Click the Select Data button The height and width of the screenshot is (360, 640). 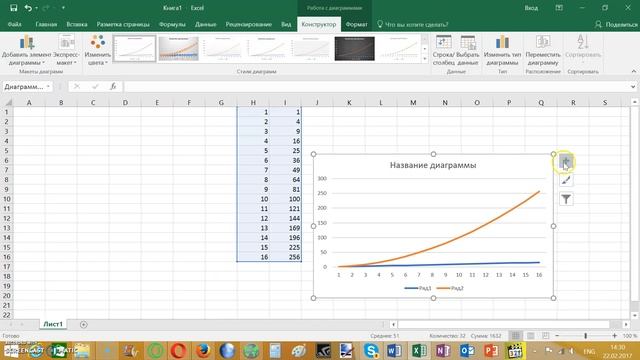click(x=468, y=51)
